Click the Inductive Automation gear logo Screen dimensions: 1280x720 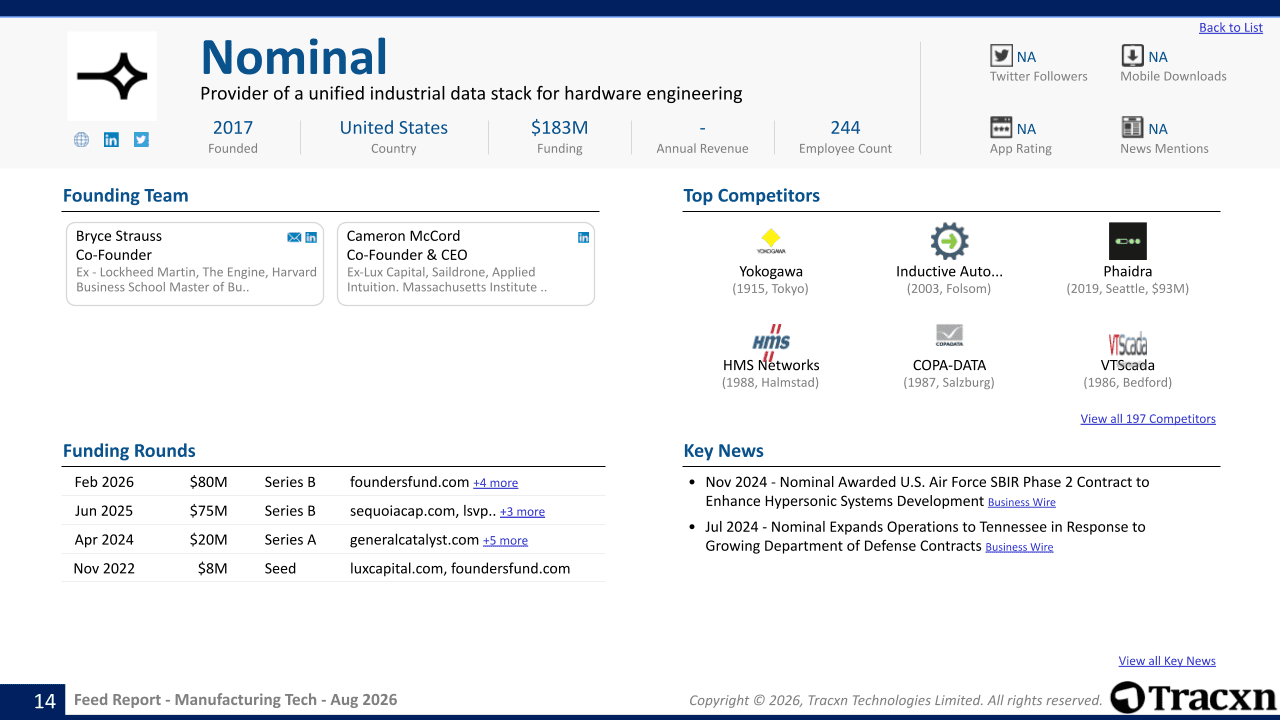(x=949, y=241)
